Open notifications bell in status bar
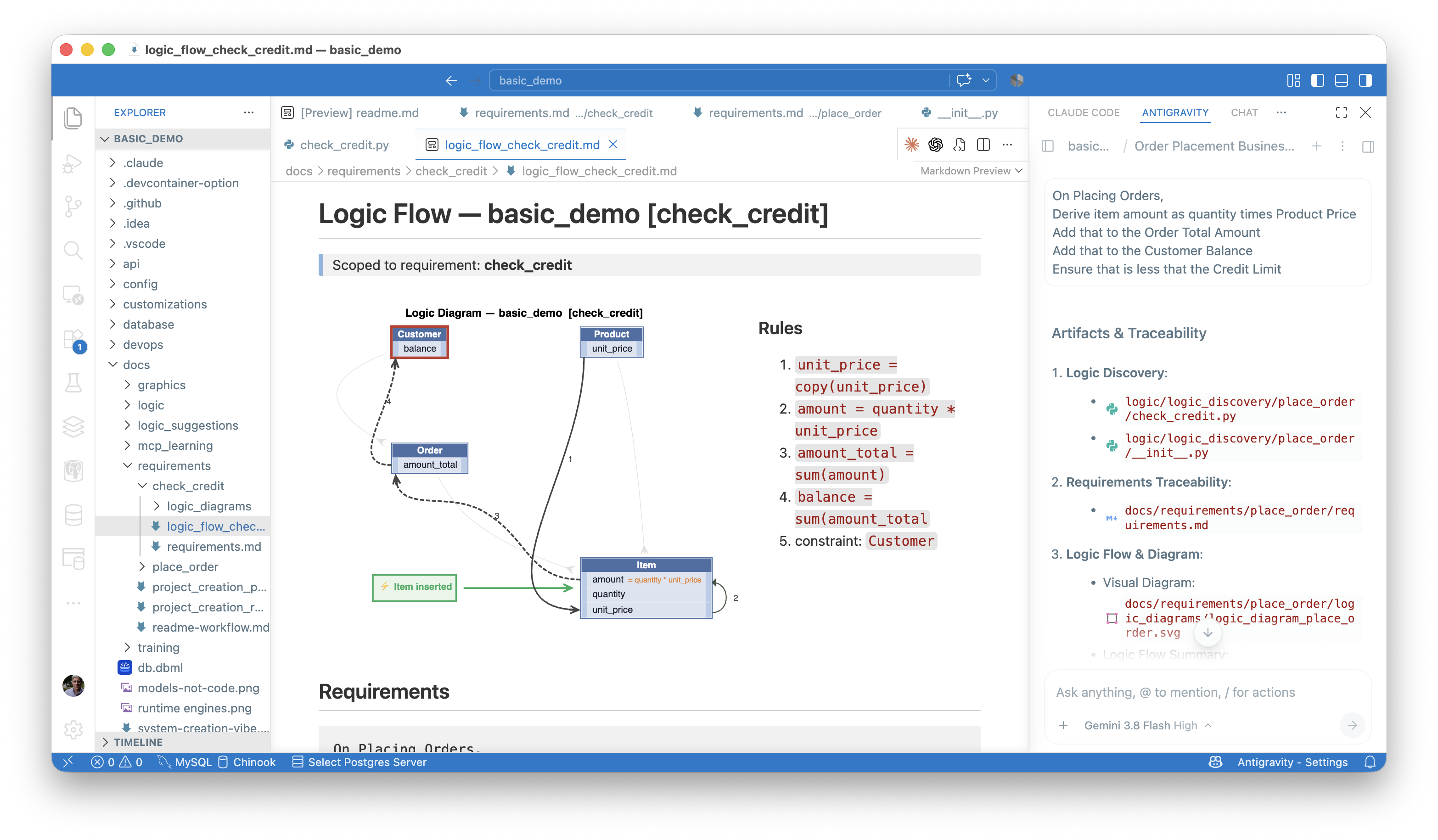 click(x=1370, y=762)
